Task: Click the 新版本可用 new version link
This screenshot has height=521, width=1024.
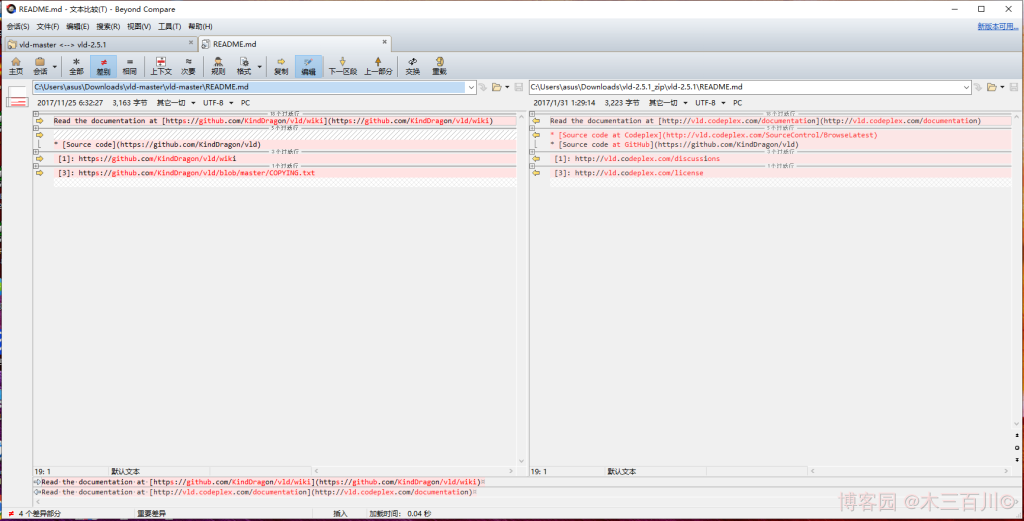Action: (997, 26)
